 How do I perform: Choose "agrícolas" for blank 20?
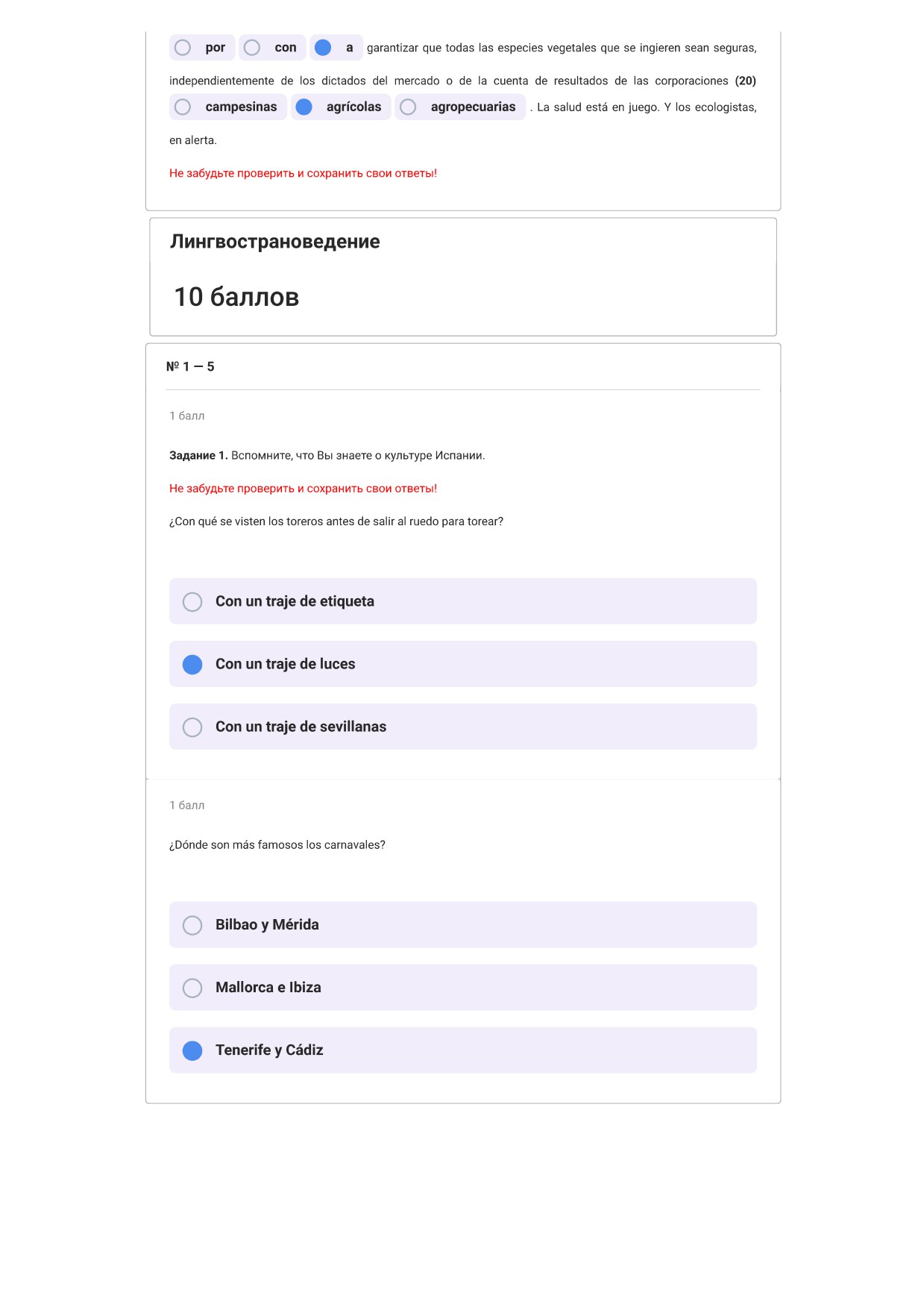click(341, 107)
